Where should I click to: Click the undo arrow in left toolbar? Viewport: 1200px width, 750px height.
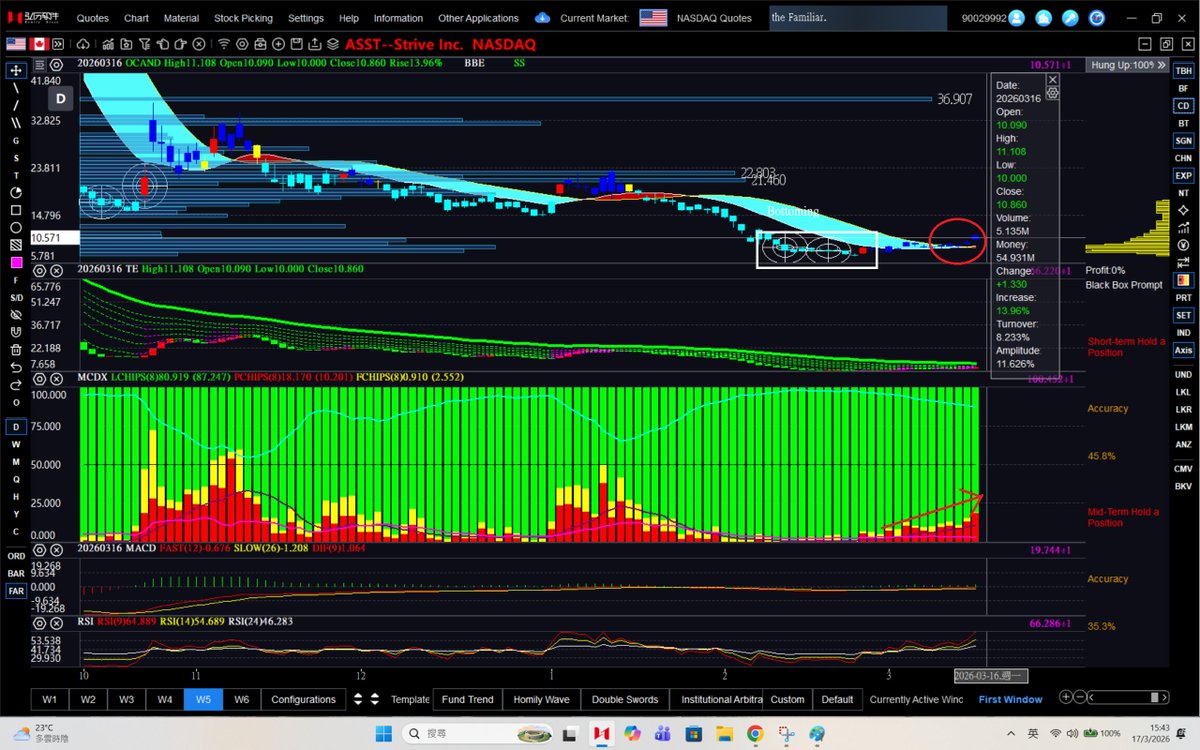[16, 367]
